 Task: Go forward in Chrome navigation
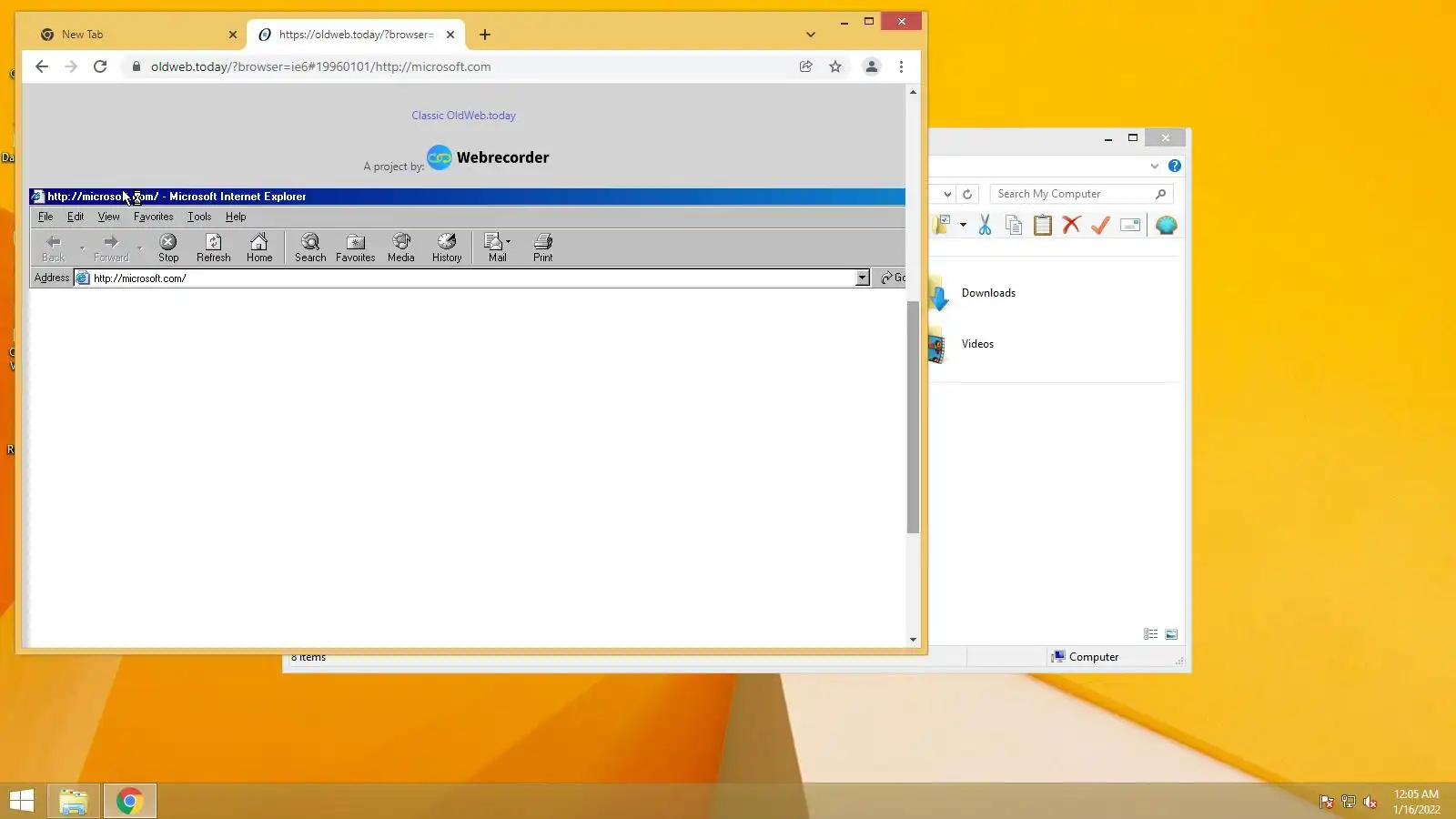click(71, 66)
